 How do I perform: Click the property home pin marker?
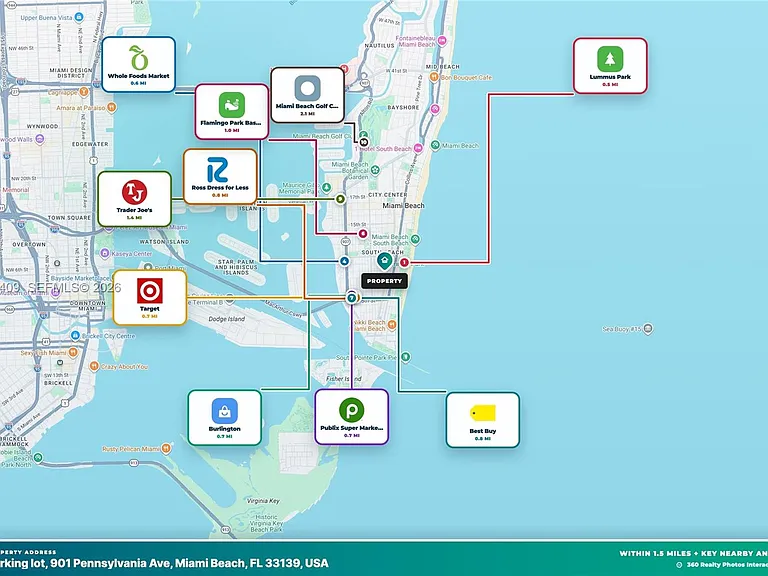point(384,261)
